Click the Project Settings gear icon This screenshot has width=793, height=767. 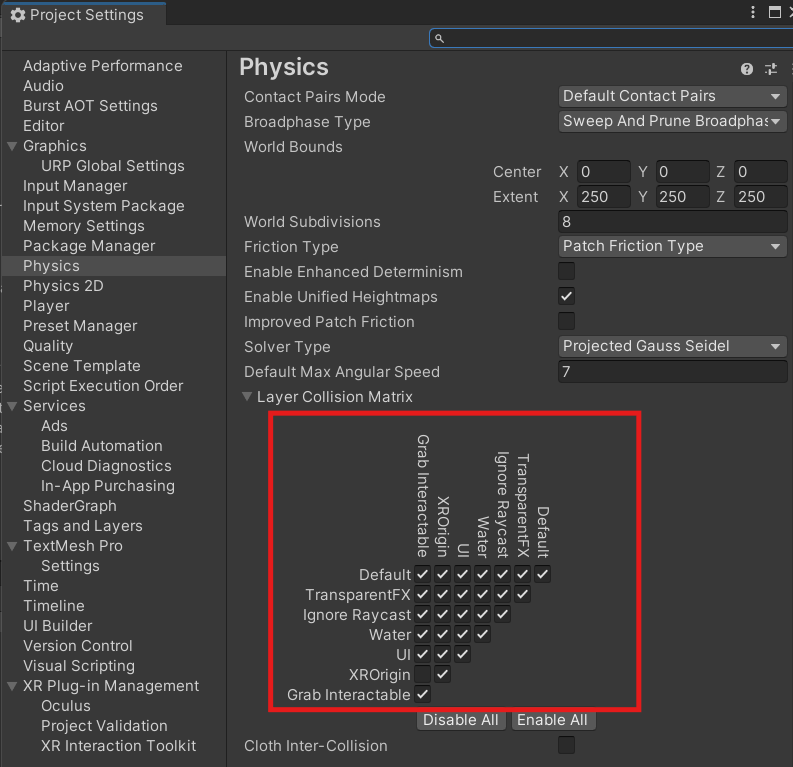click(18, 15)
